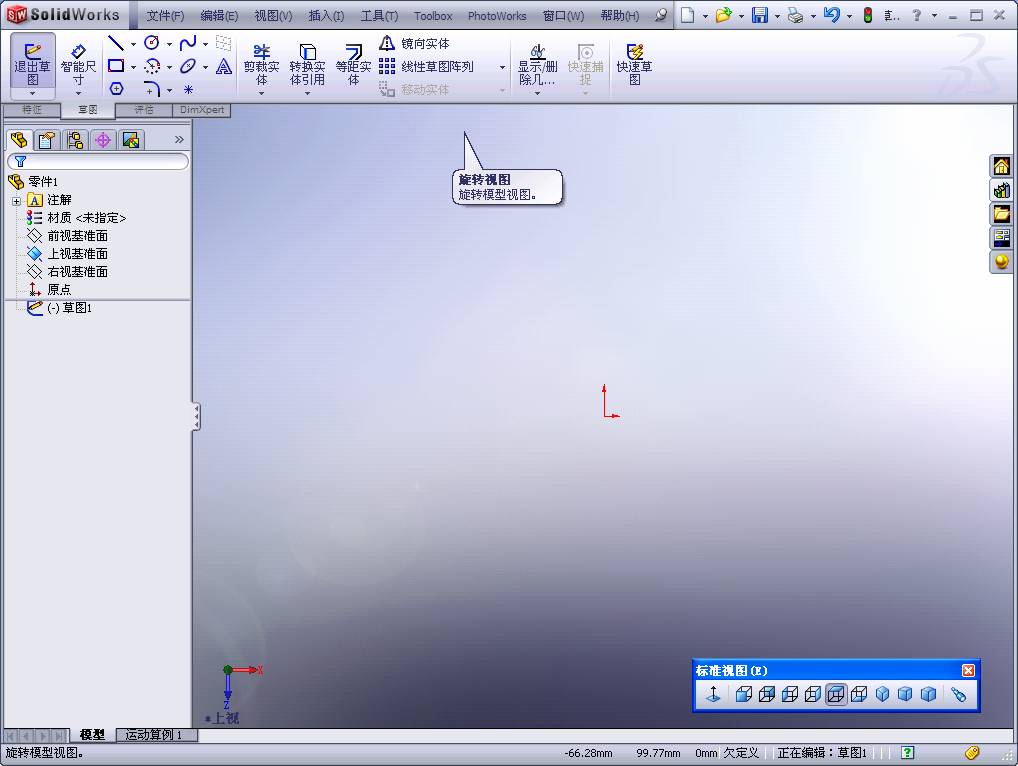Viewport: 1018px width, 766px height.
Task: Open the Trim Entities dropdown arrow
Action: [262, 93]
